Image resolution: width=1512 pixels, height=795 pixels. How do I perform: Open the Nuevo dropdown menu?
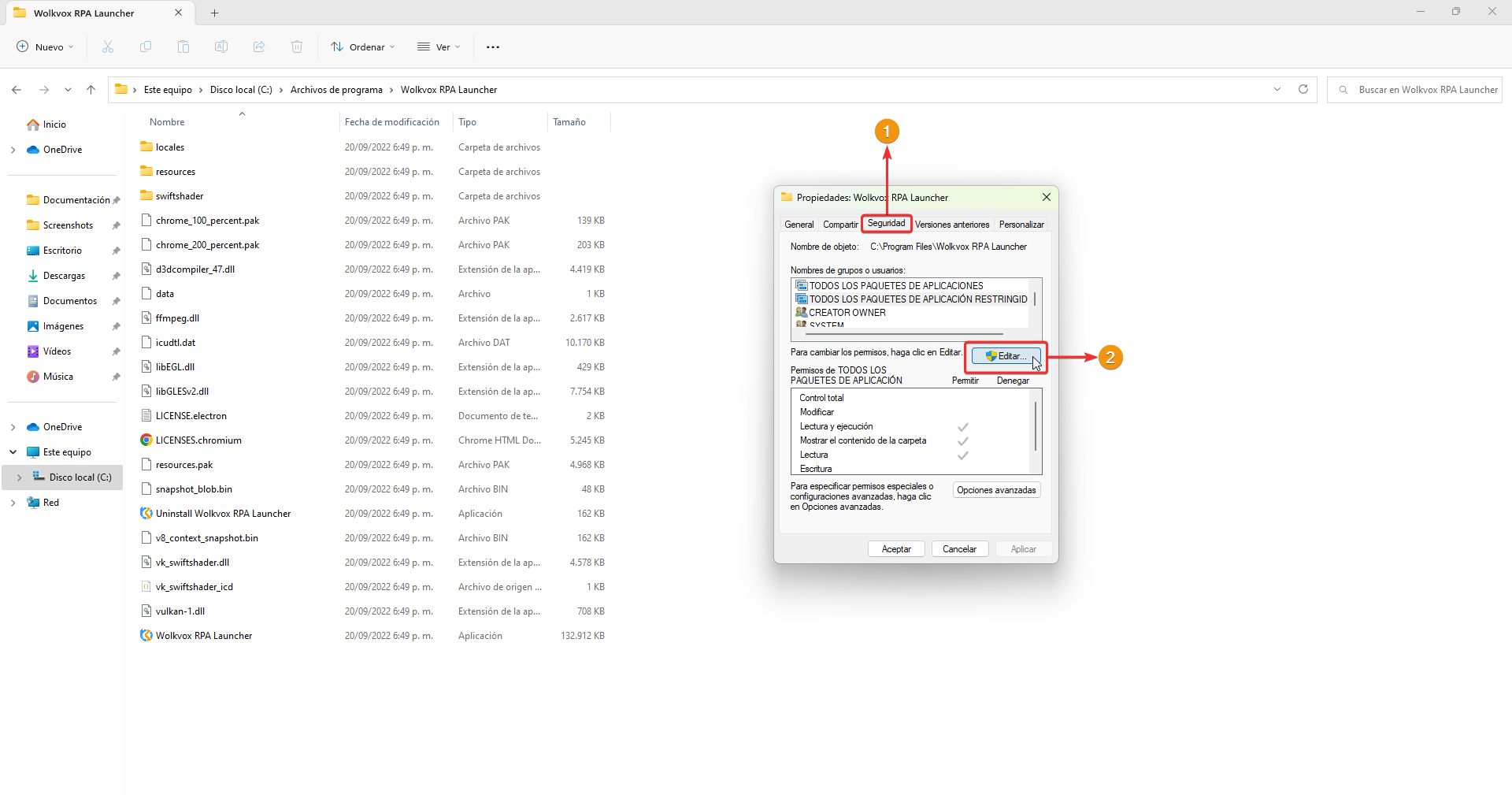point(46,46)
